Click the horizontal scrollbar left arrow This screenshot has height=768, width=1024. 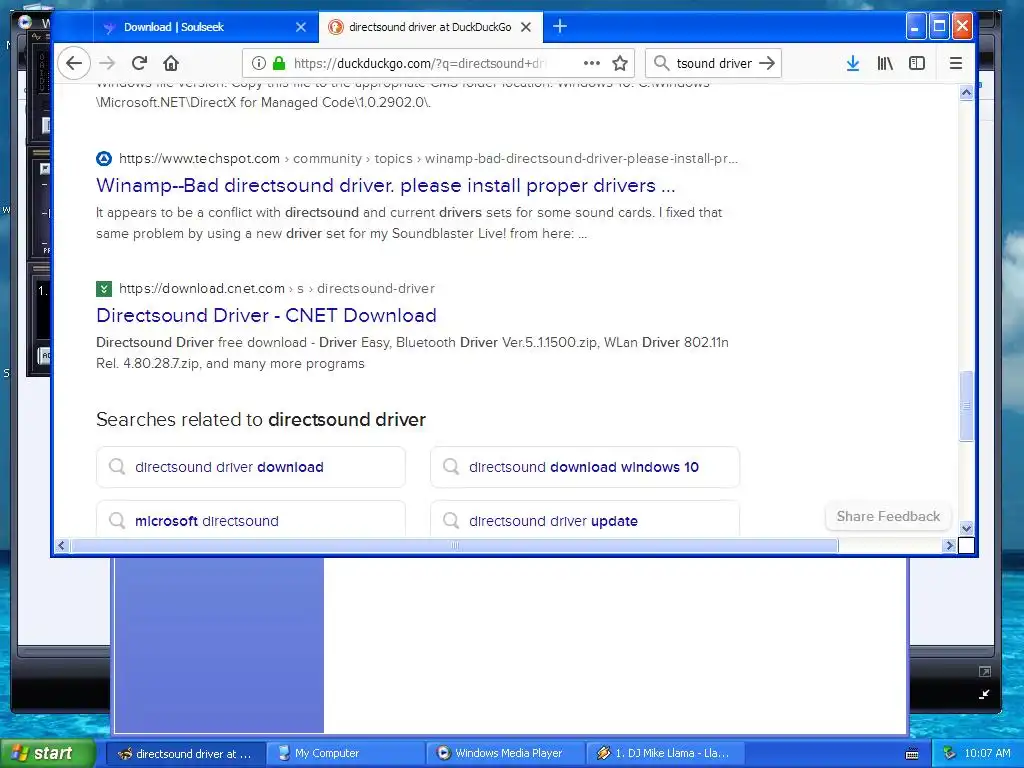[x=61, y=545]
